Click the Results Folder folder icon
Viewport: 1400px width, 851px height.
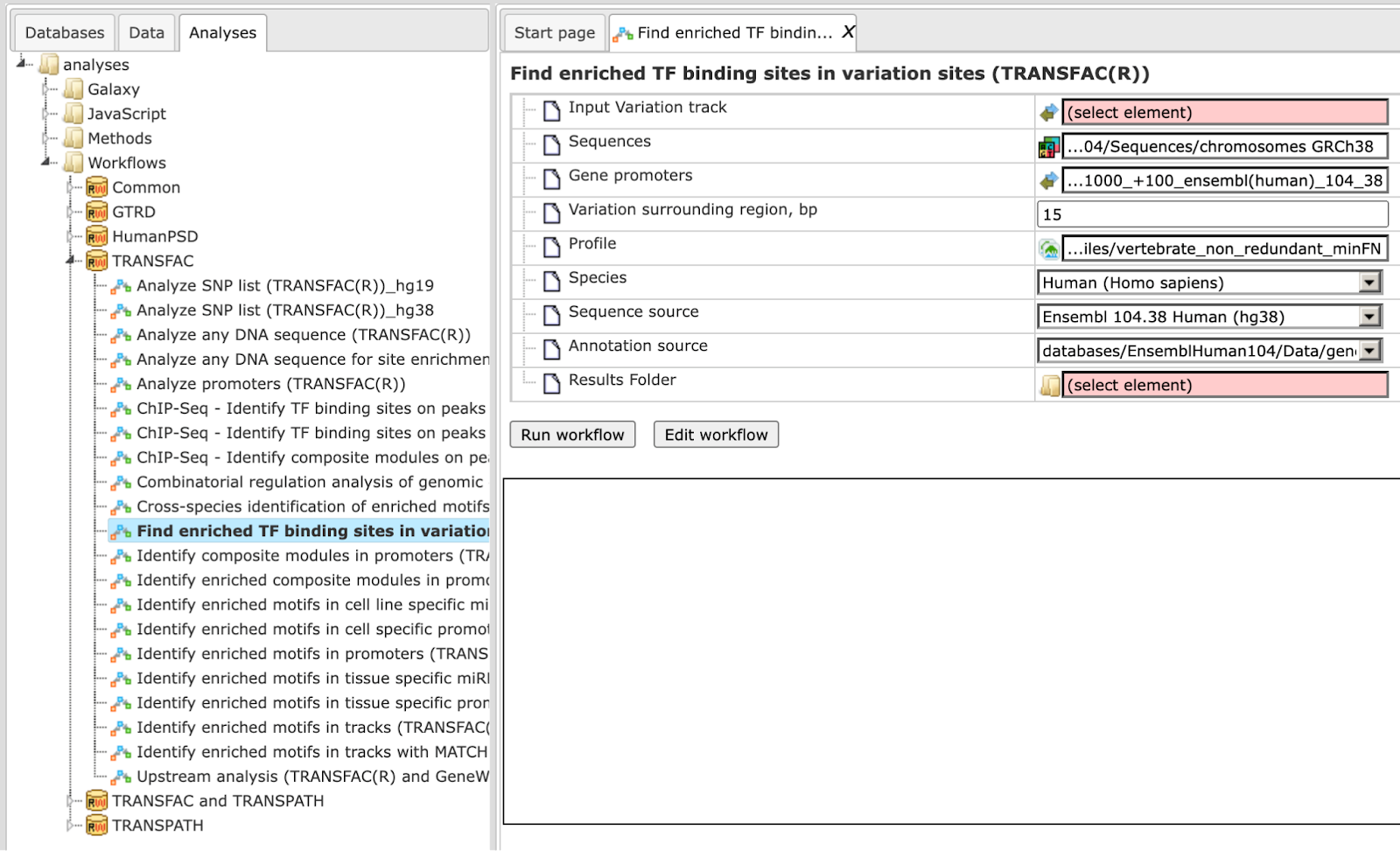click(1049, 386)
